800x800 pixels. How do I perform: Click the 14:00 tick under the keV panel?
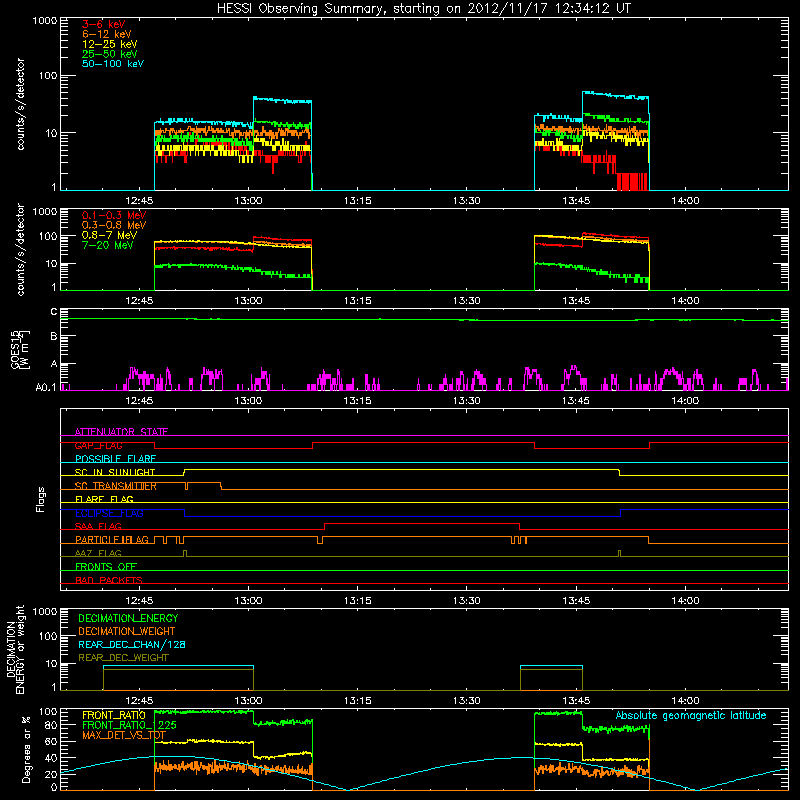tap(685, 201)
